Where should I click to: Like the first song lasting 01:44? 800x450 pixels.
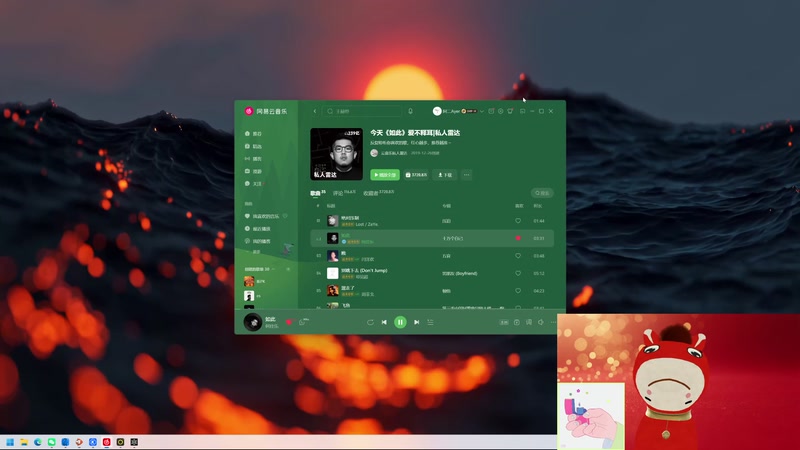[518, 221]
